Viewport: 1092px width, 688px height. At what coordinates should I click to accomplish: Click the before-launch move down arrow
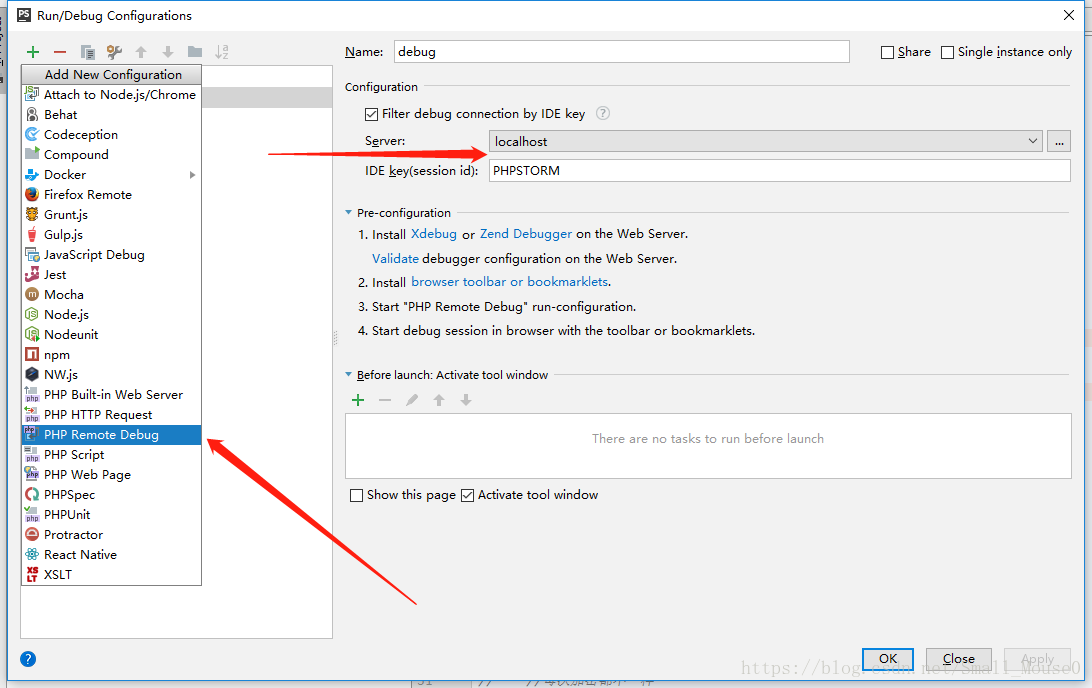[466, 400]
